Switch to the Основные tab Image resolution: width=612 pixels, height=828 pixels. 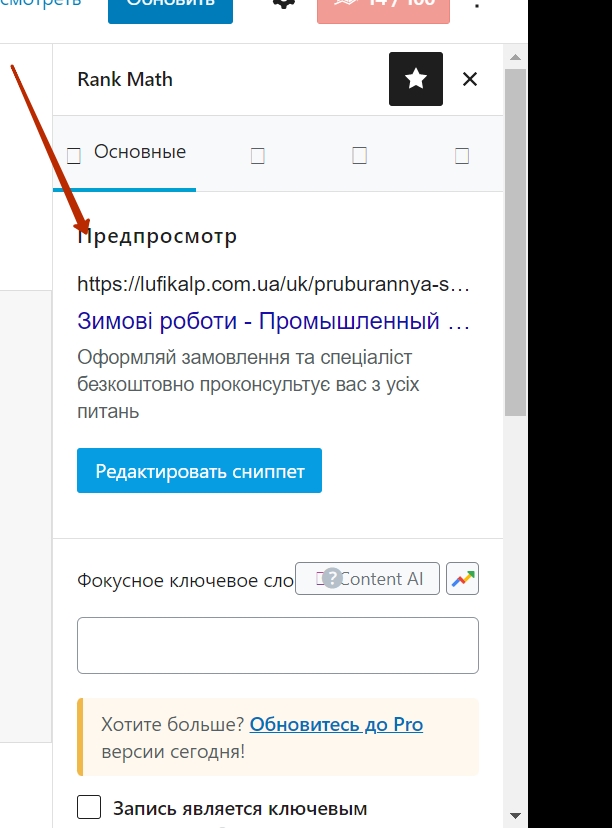pos(126,153)
